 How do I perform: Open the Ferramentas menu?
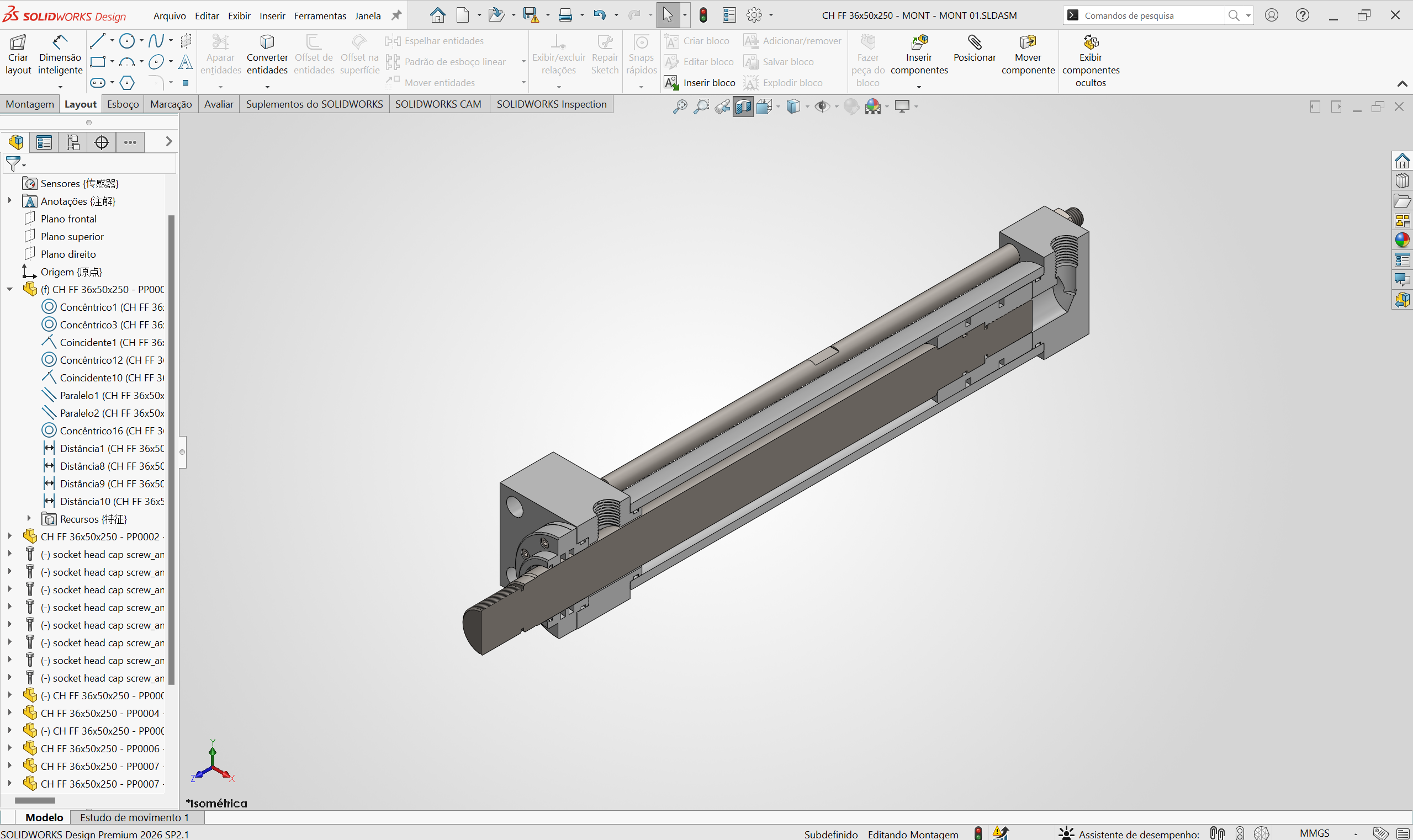tap(320, 16)
